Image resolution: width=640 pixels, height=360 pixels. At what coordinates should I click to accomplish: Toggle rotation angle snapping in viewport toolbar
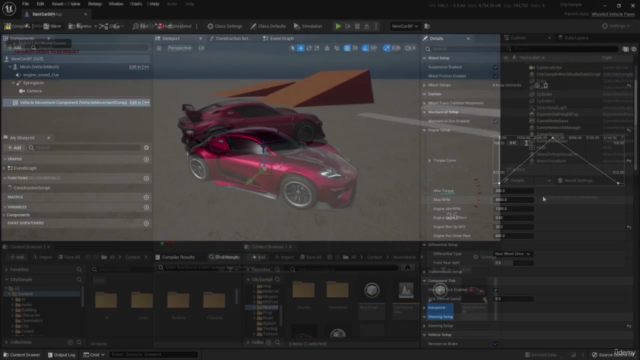pos(365,48)
